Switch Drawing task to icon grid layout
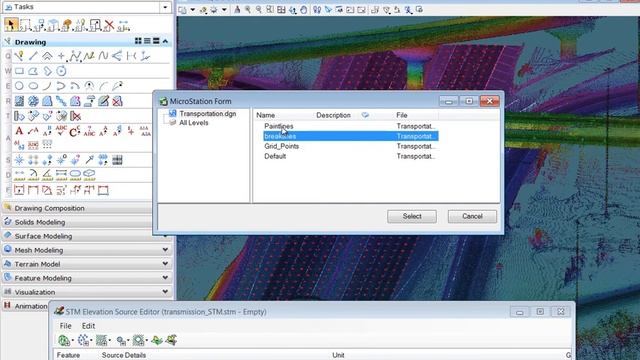The width and height of the screenshot is (640, 360). point(138,41)
